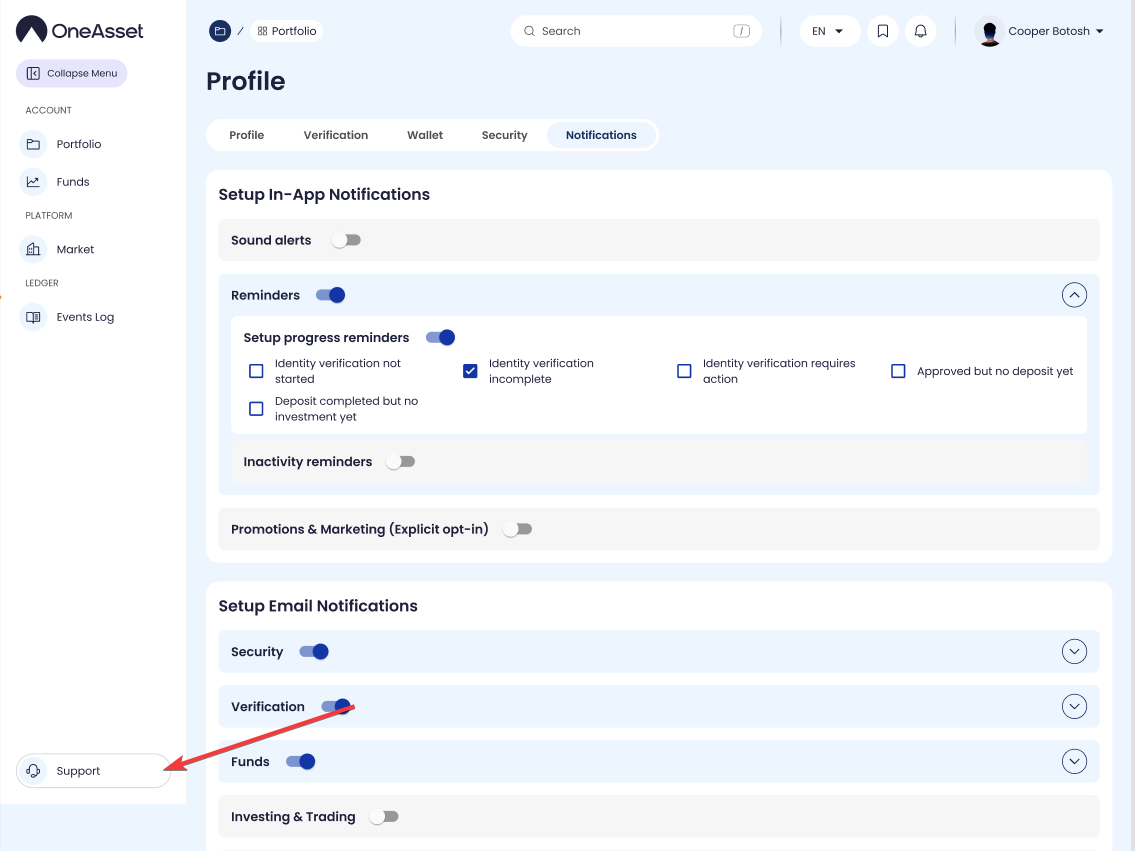Expand the Security email notifications section
Image resolution: width=1135 pixels, height=851 pixels.
(x=1074, y=652)
